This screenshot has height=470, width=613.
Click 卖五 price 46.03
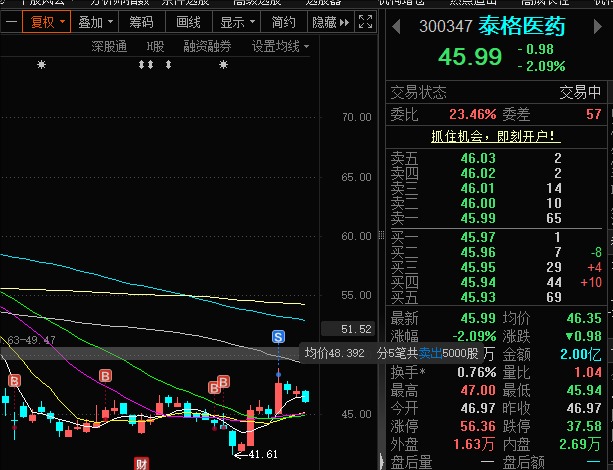tap(478, 158)
